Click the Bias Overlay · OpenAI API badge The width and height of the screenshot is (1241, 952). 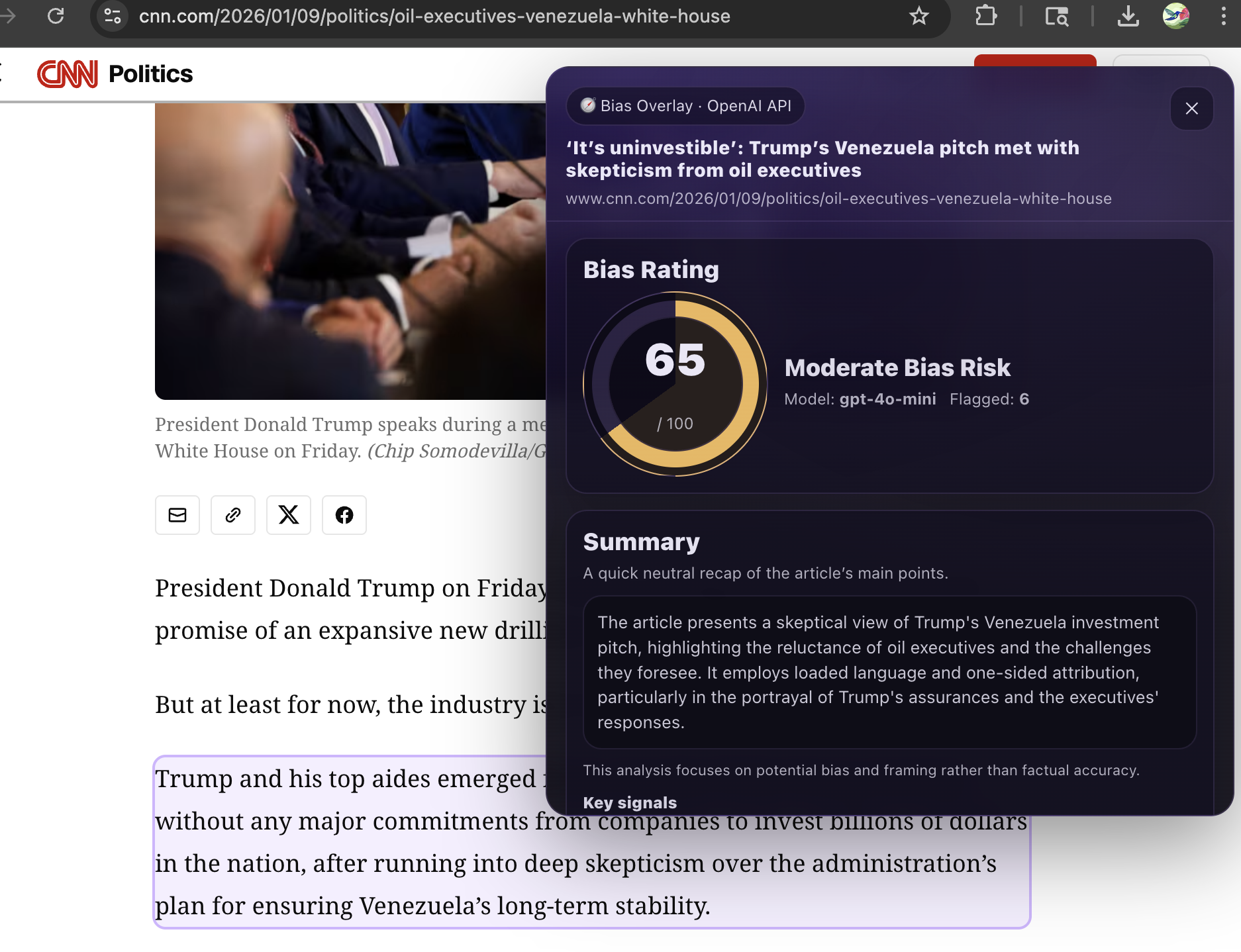coord(685,106)
